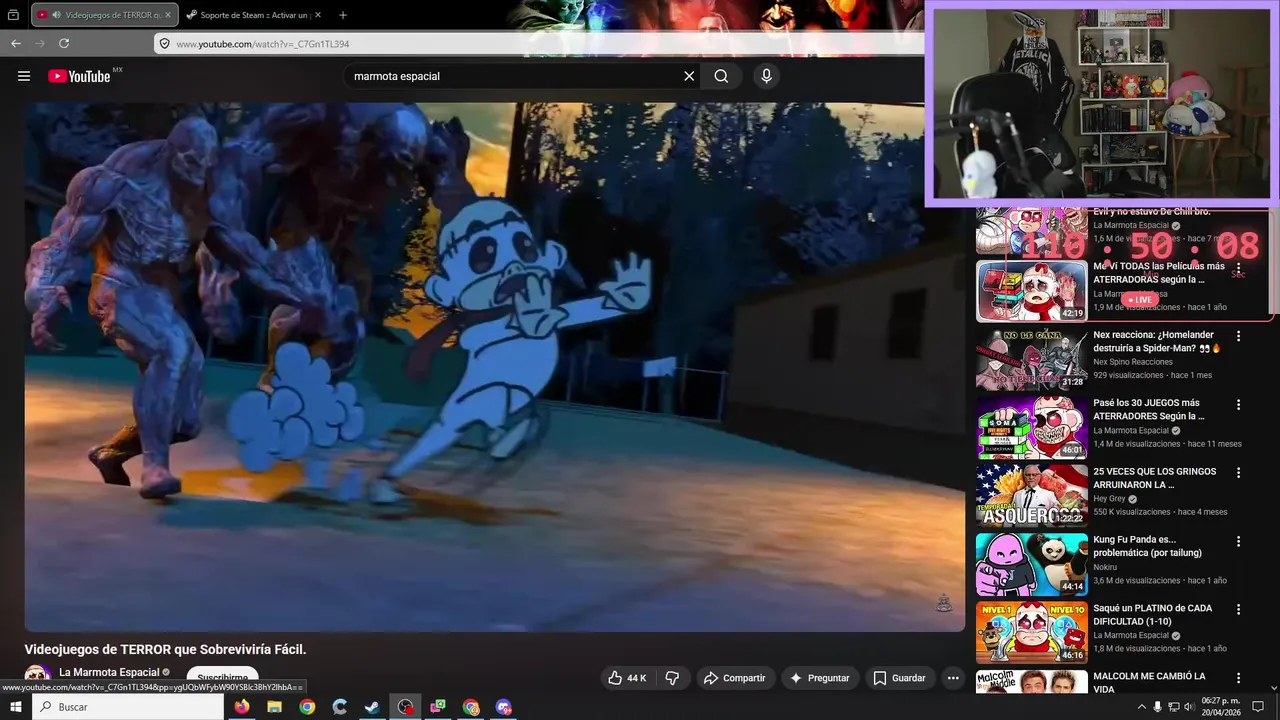Open Saqué un PLATINO thumbnail

[1031, 632]
